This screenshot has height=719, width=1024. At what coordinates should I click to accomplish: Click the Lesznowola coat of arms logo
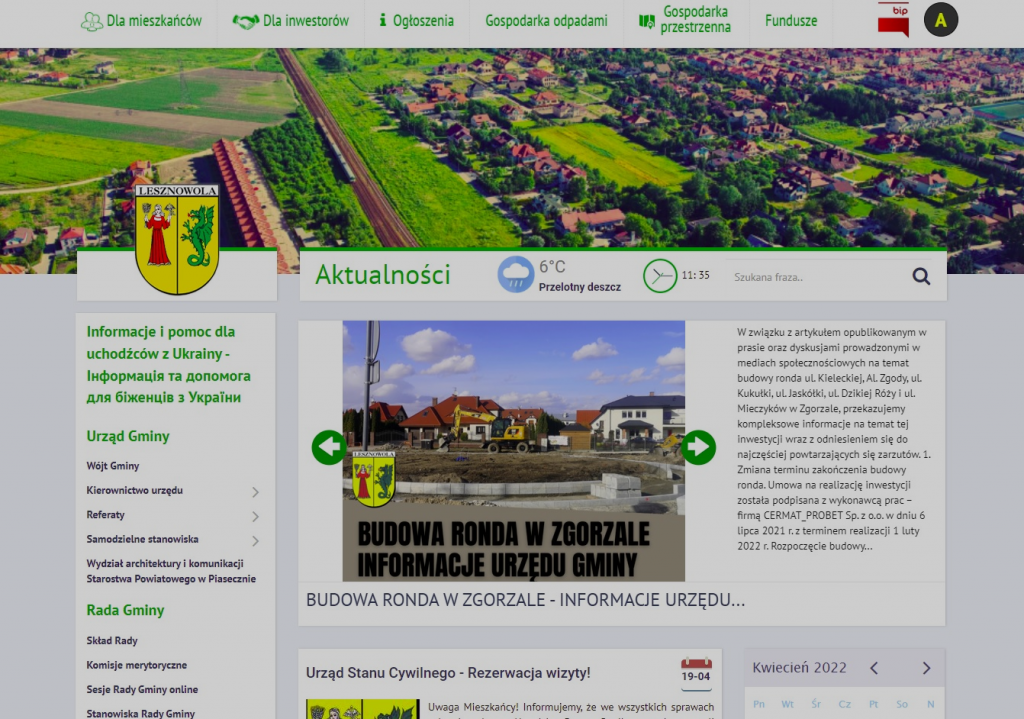pyautogui.click(x=177, y=238)
